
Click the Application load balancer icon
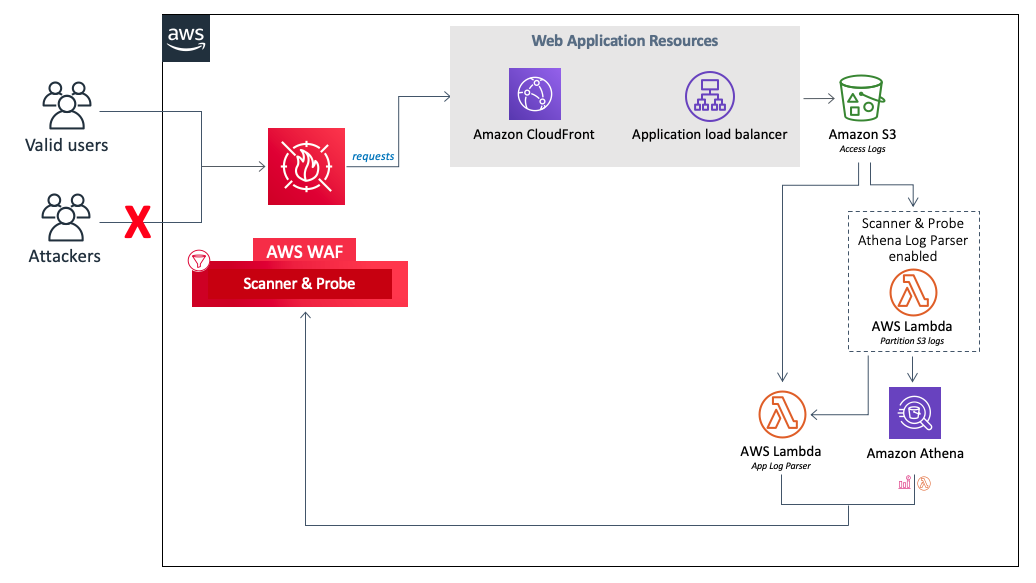[709, 95]
